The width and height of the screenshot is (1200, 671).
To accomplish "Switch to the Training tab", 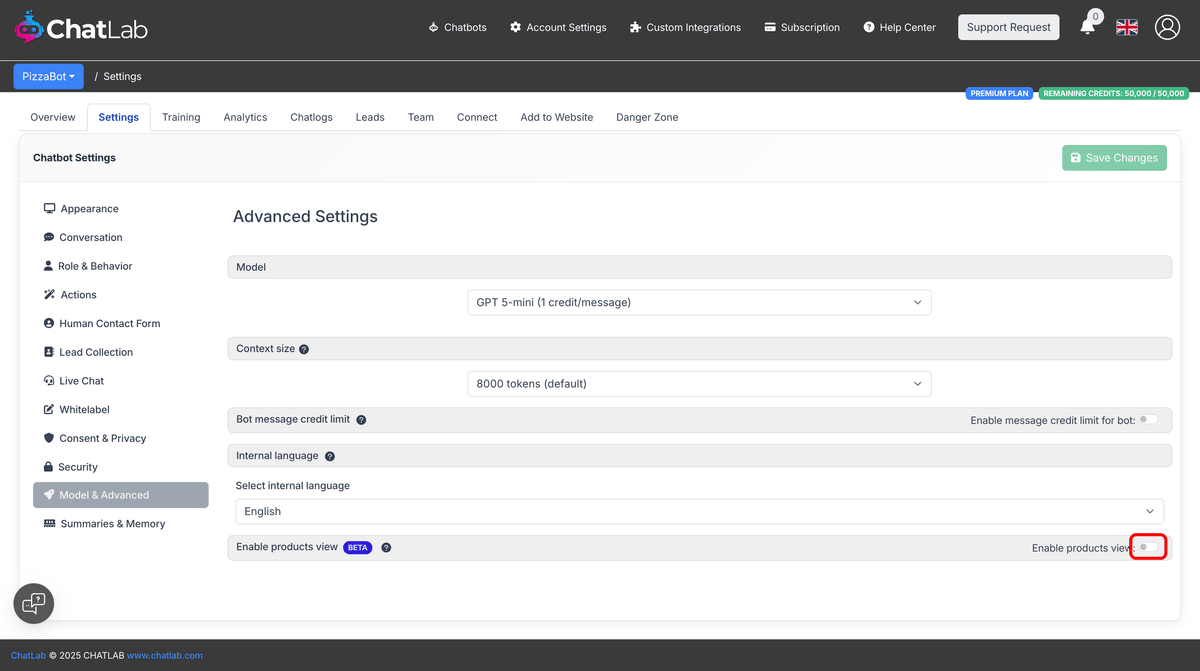I will (x=181, y=117).
